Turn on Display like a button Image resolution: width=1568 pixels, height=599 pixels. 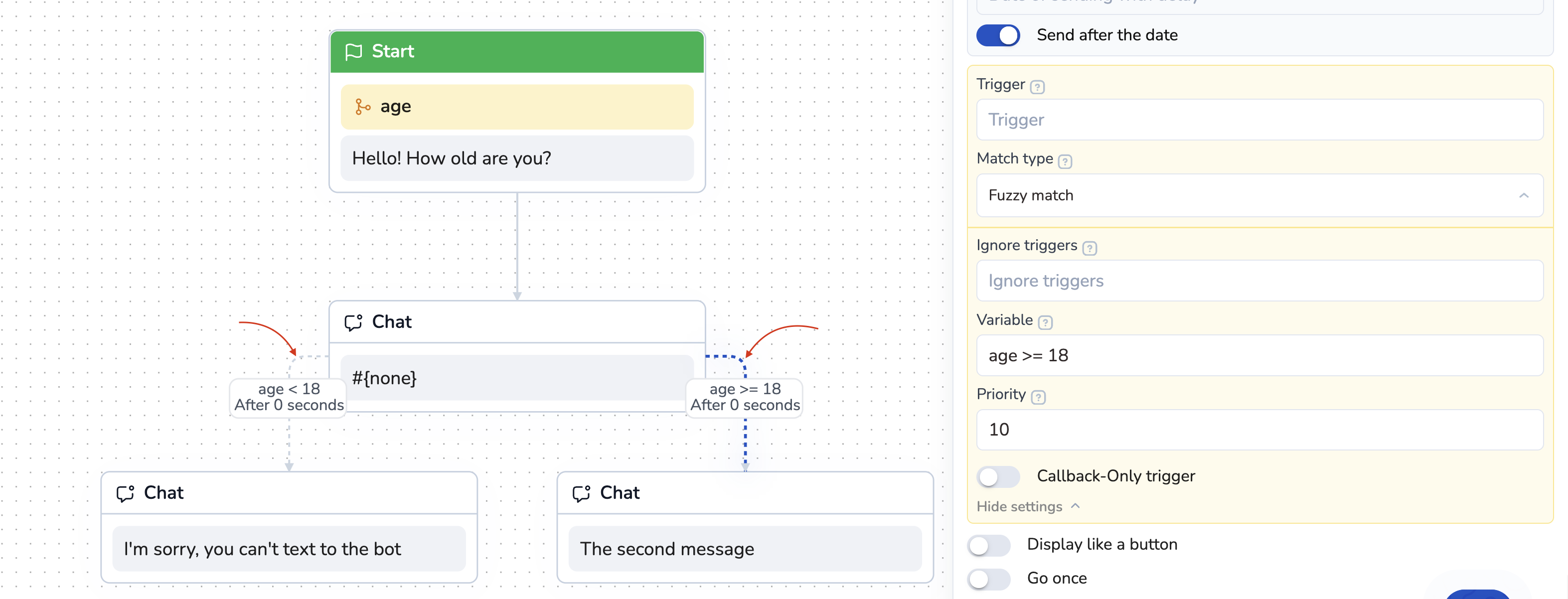(988, 545)
